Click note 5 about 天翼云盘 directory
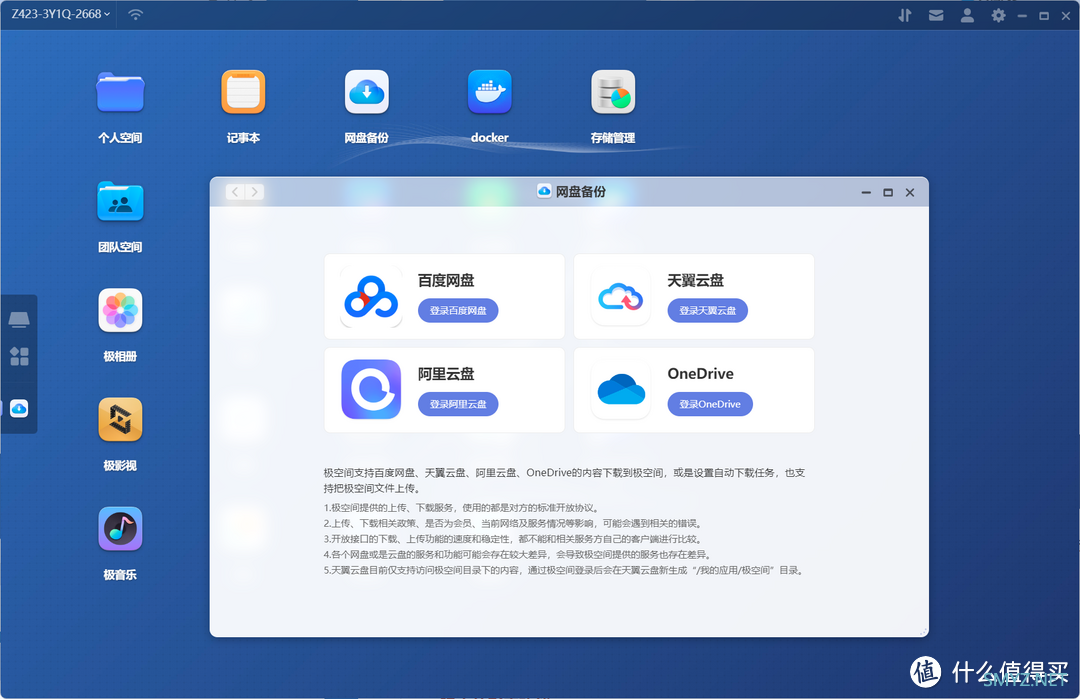This screenshot has height=699, width=1080. click(565, 570)
